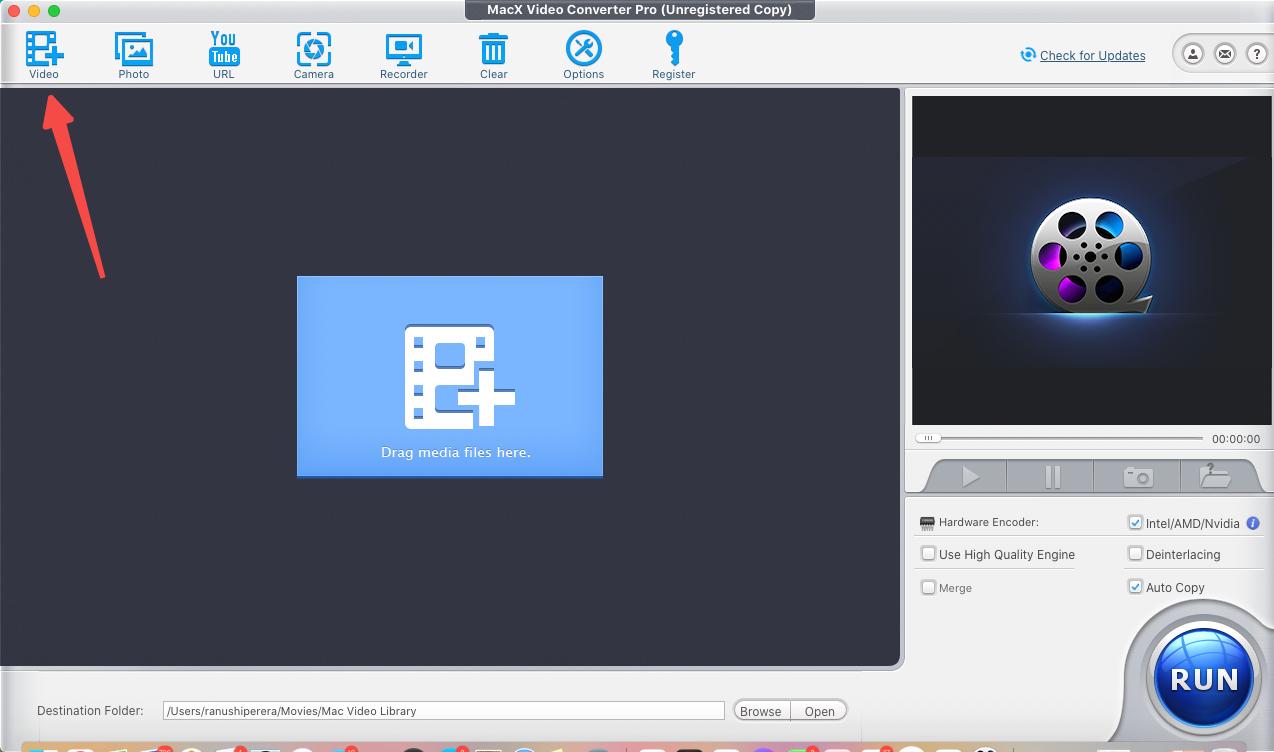The image size is (1274, 752).
Task: Enable the Deinterlacing checkbox
Action: coord(1135,553)
